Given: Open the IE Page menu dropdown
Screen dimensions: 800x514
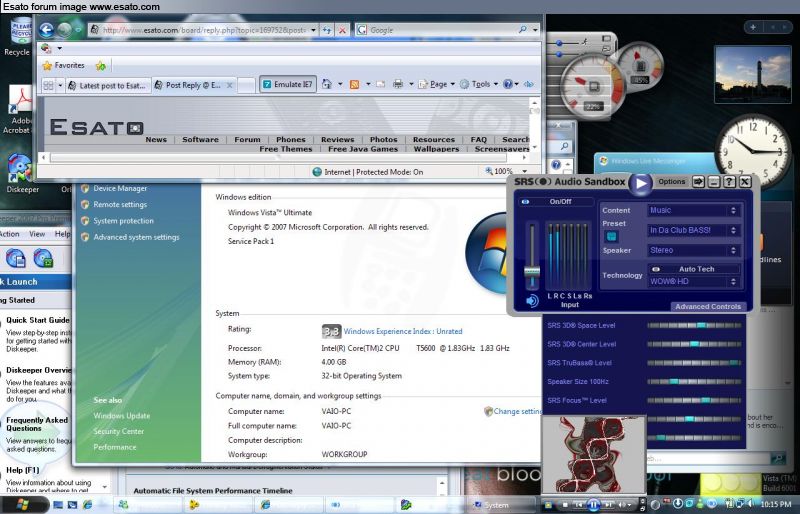Looking at the screenshot, I should [437, 84].
